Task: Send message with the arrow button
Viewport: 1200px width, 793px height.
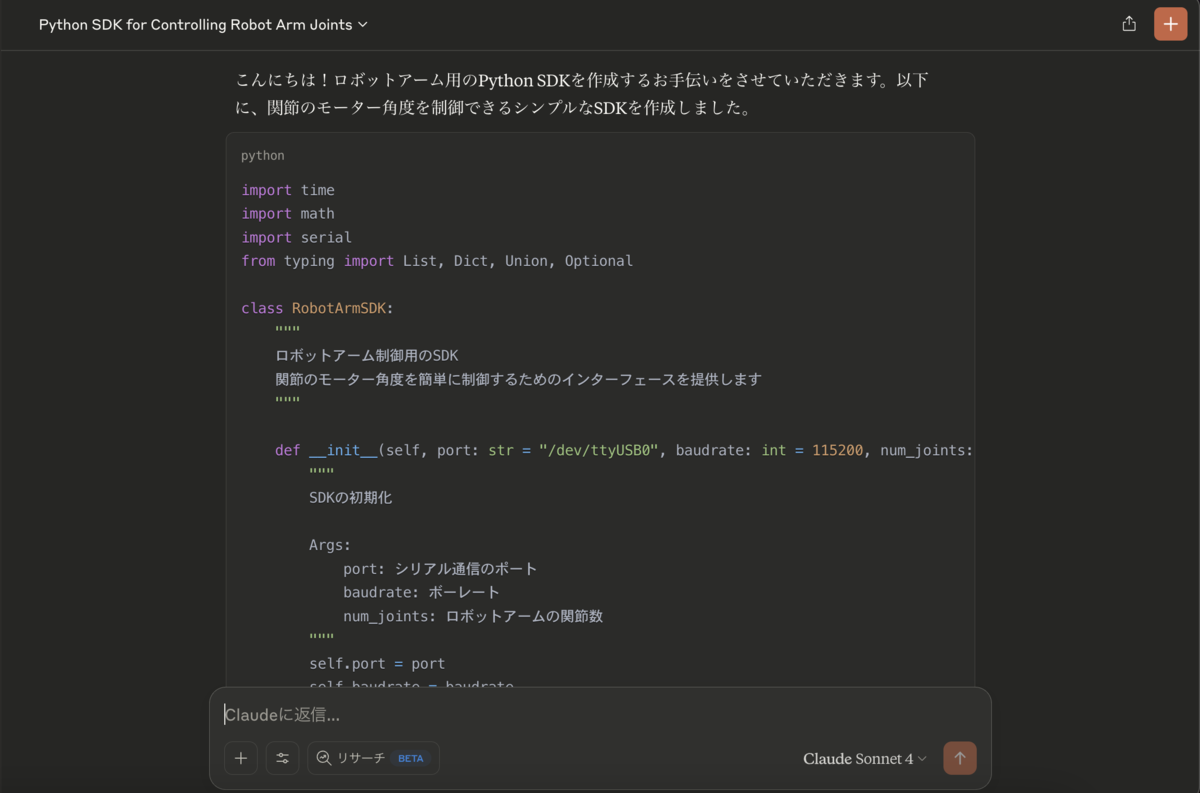Action: click(960, 758)
